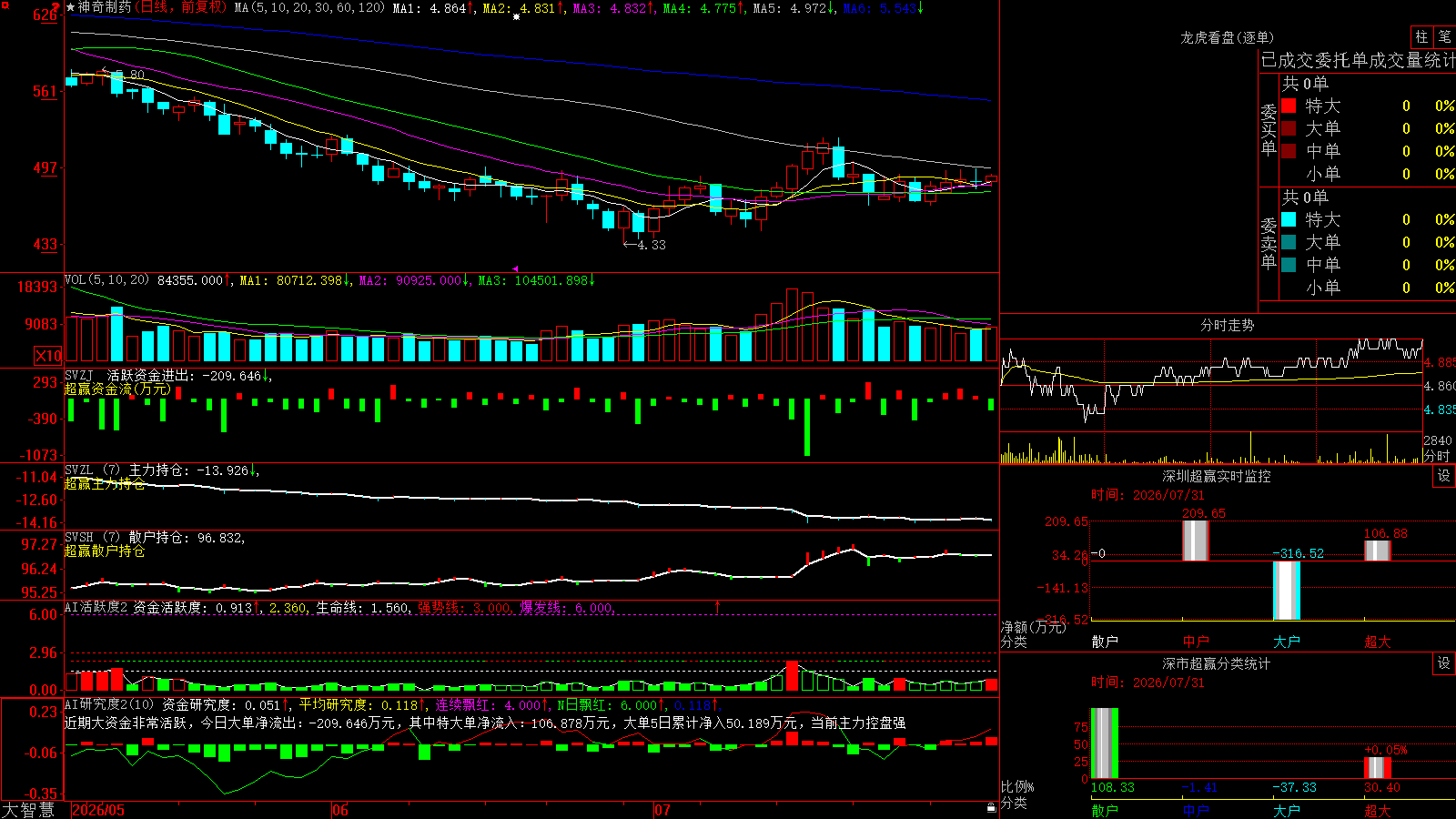Click the green MA4: 4.775 value

pos(703,8)
